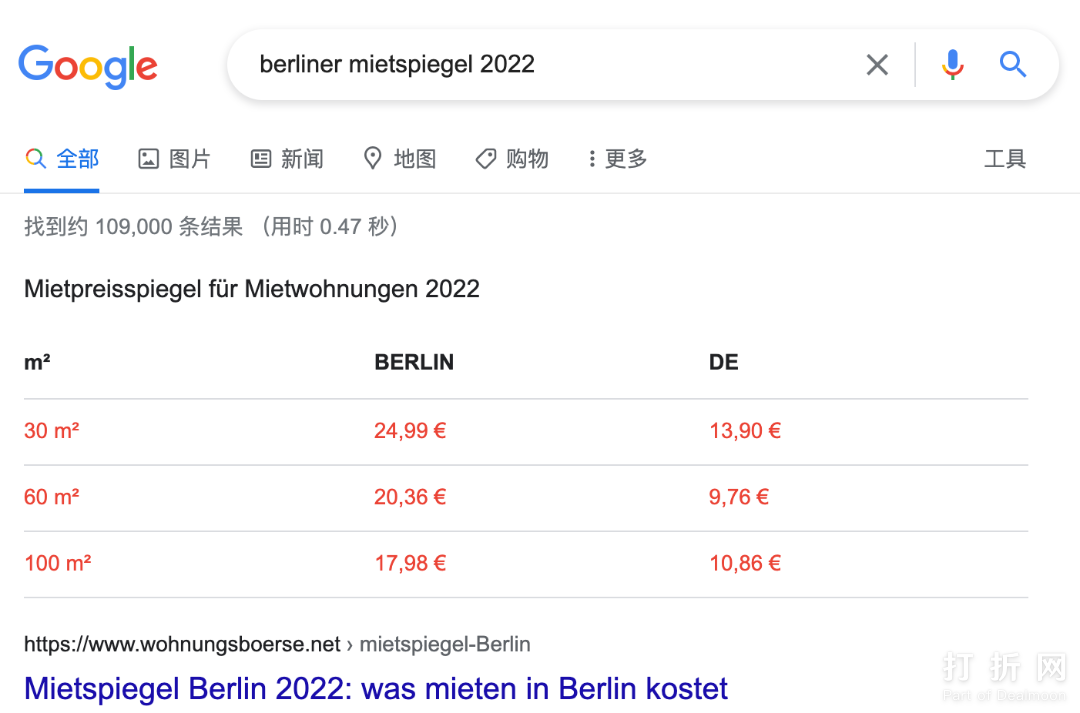1080x713 pixels.
Task: Click the Mietpreisspiegel für Mietwohnungen 2022 heading
Action: (x=252, y=290)
